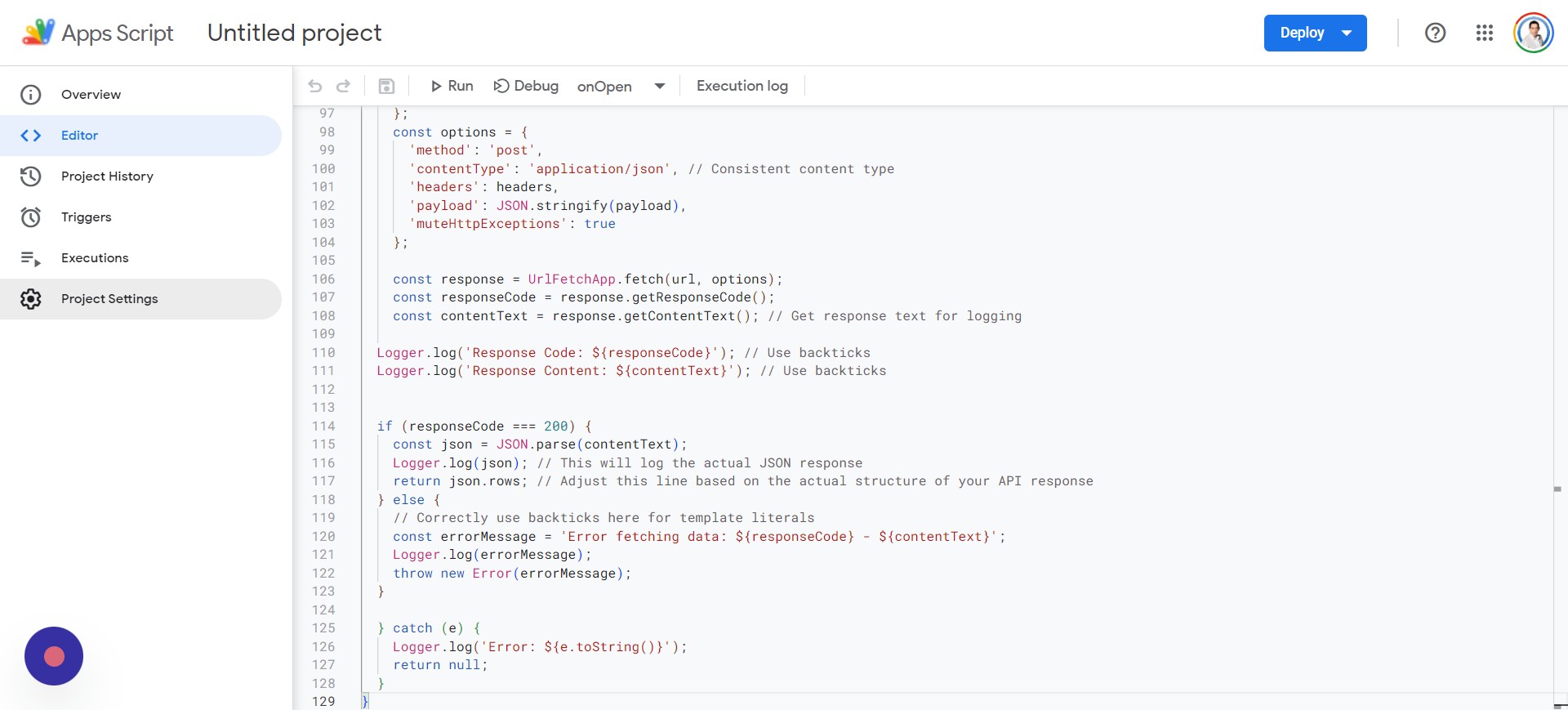Click the Apps Script logo

pos(38,33)
